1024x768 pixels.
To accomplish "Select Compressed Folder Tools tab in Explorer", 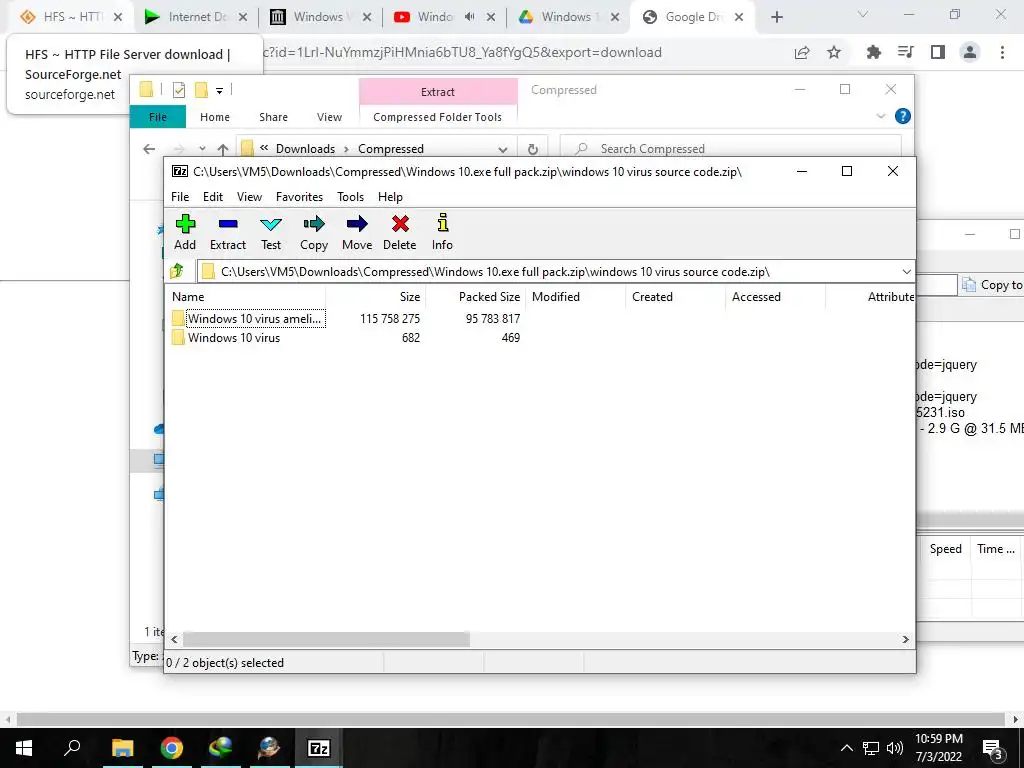I will coord(438,117).
